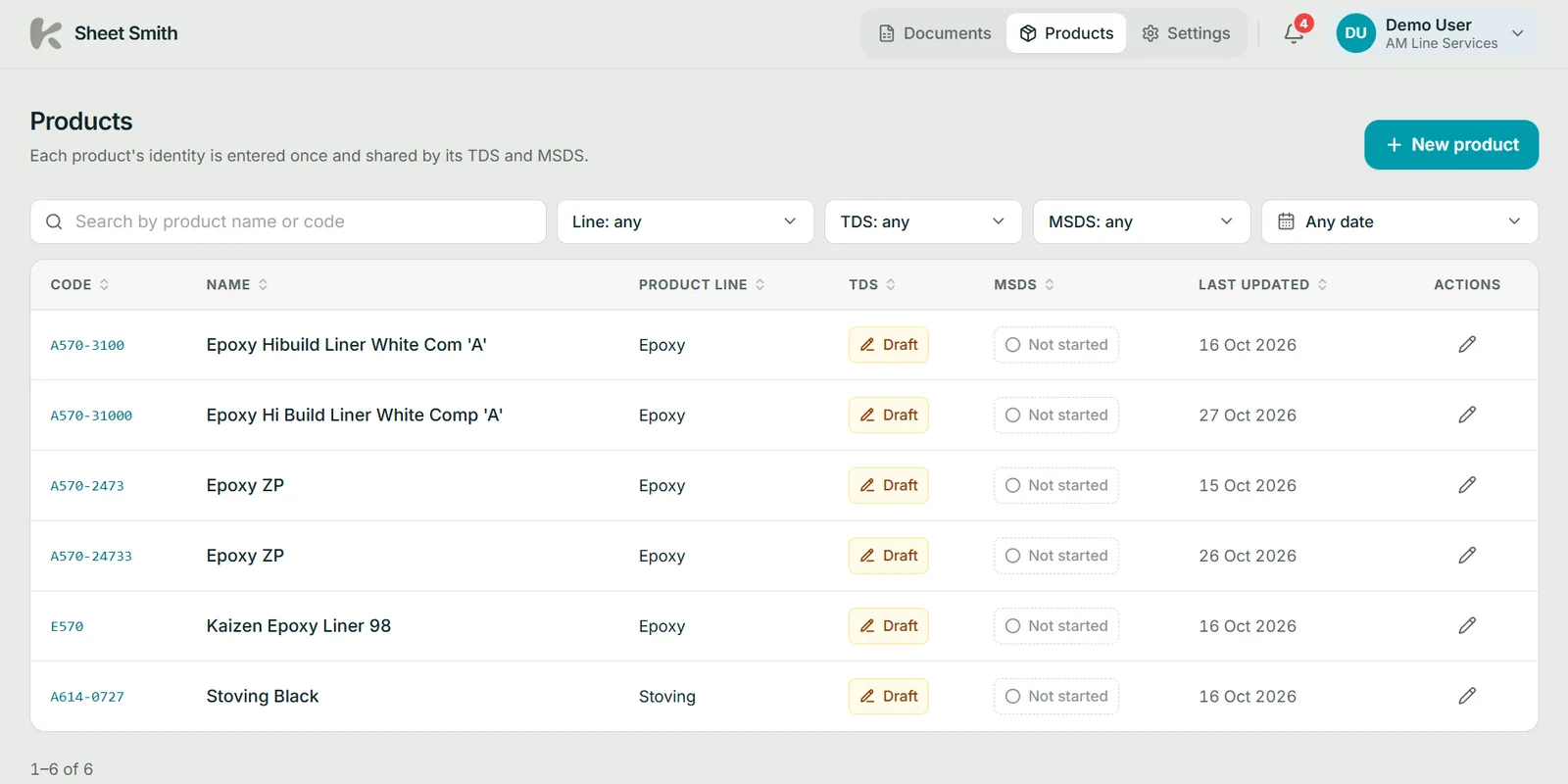Sort table by TDS column
Viewport: 1568px width, 784px height.
[872, 285]
